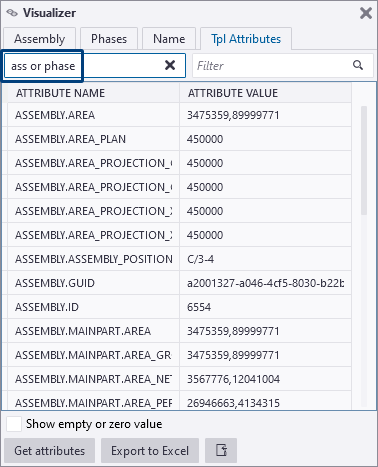Click the Filter magnifier icon

pyautogui.click(x=358, y=65)
